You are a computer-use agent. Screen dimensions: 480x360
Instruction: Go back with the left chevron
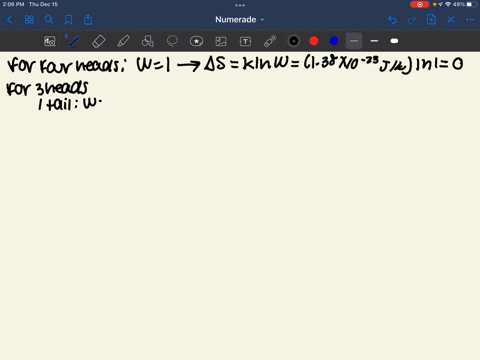[x=9, y=20]
